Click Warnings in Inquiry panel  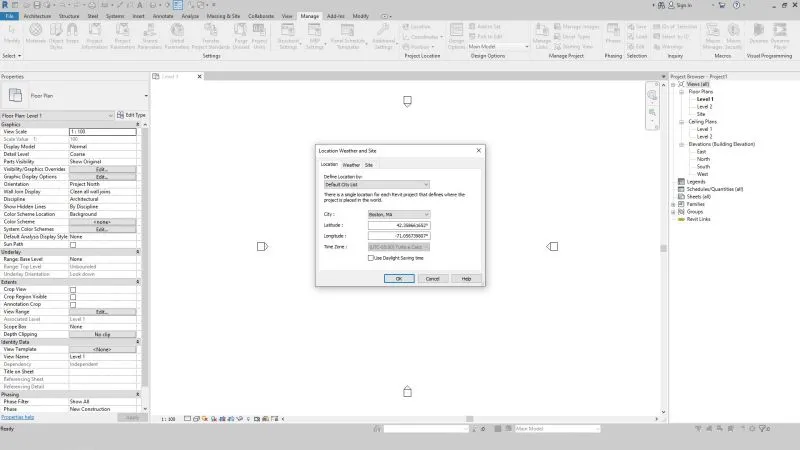(668, 46)
